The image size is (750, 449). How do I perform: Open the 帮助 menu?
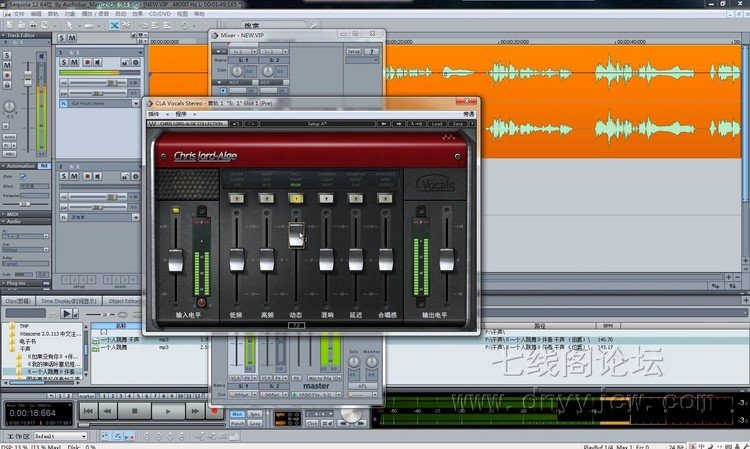(x=199, y=14)
